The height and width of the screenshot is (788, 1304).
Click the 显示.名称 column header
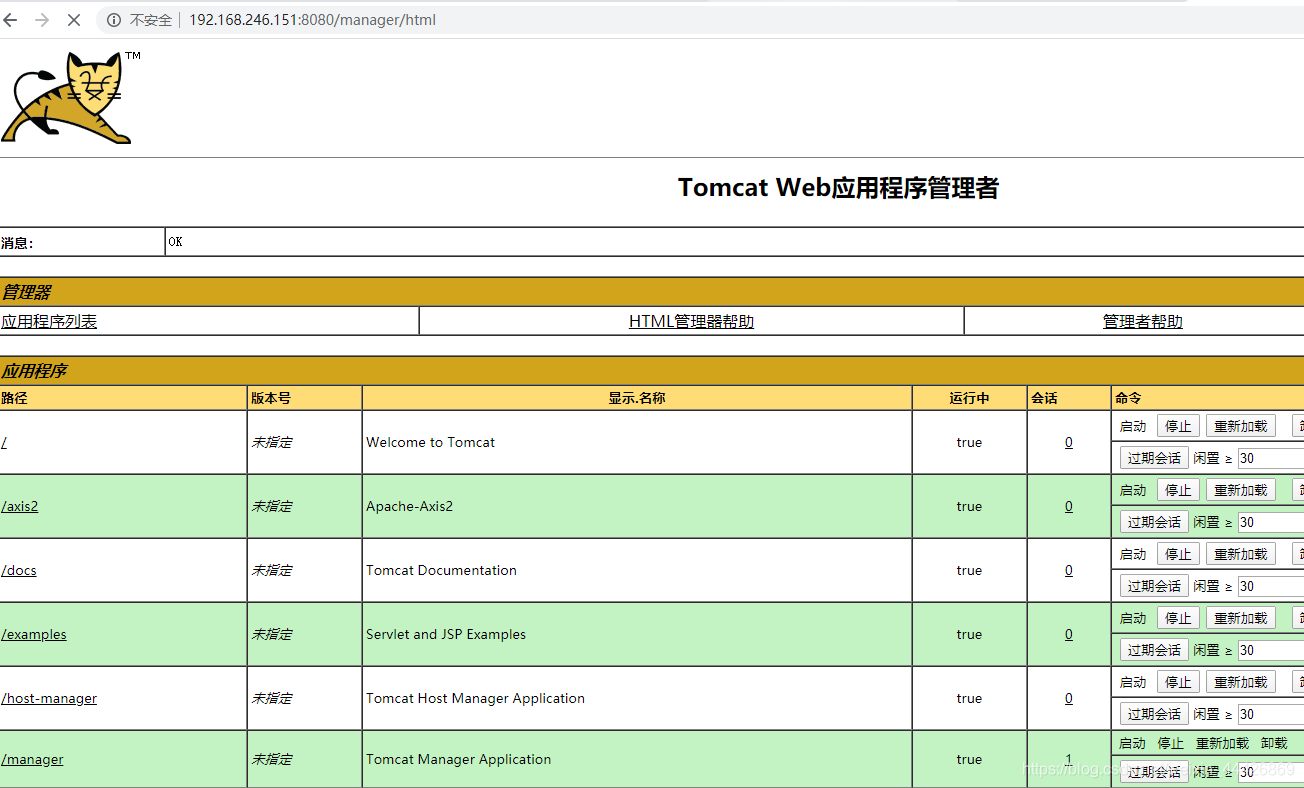(637, 398)
